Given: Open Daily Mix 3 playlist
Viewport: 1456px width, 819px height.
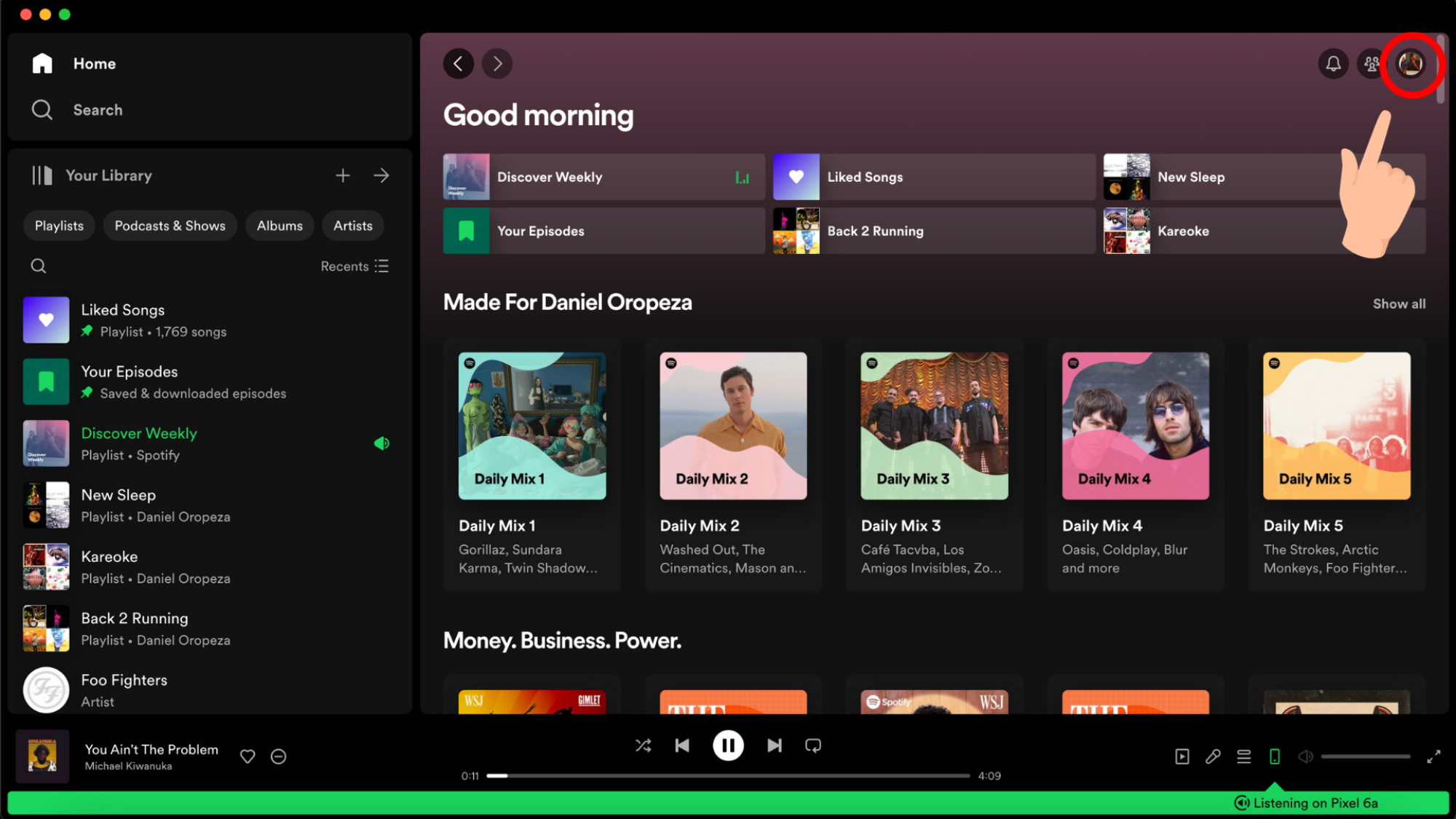Looking at the screenshot, I should (x=933, y=425).
